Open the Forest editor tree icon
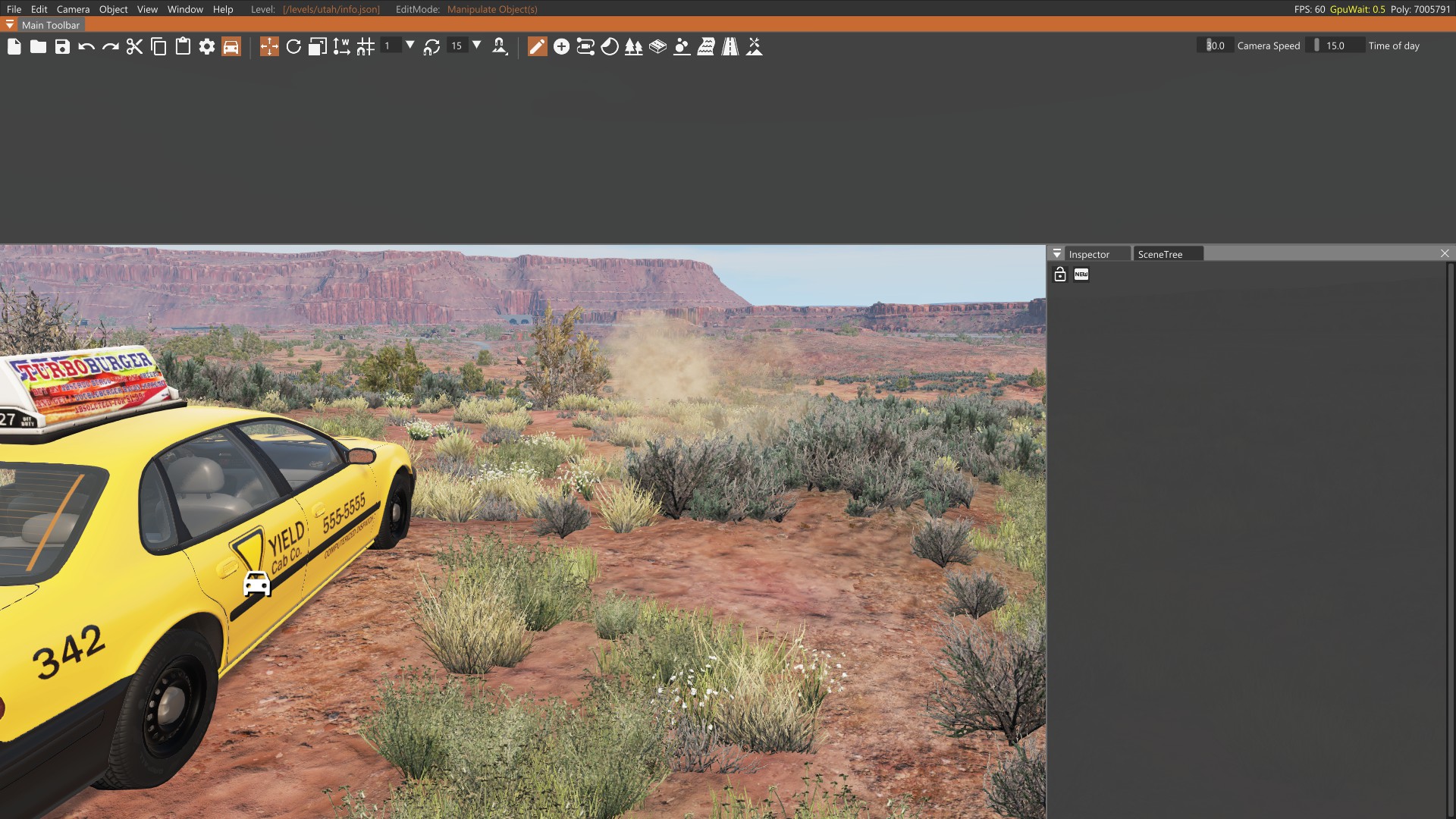 (x=633, y=46)
